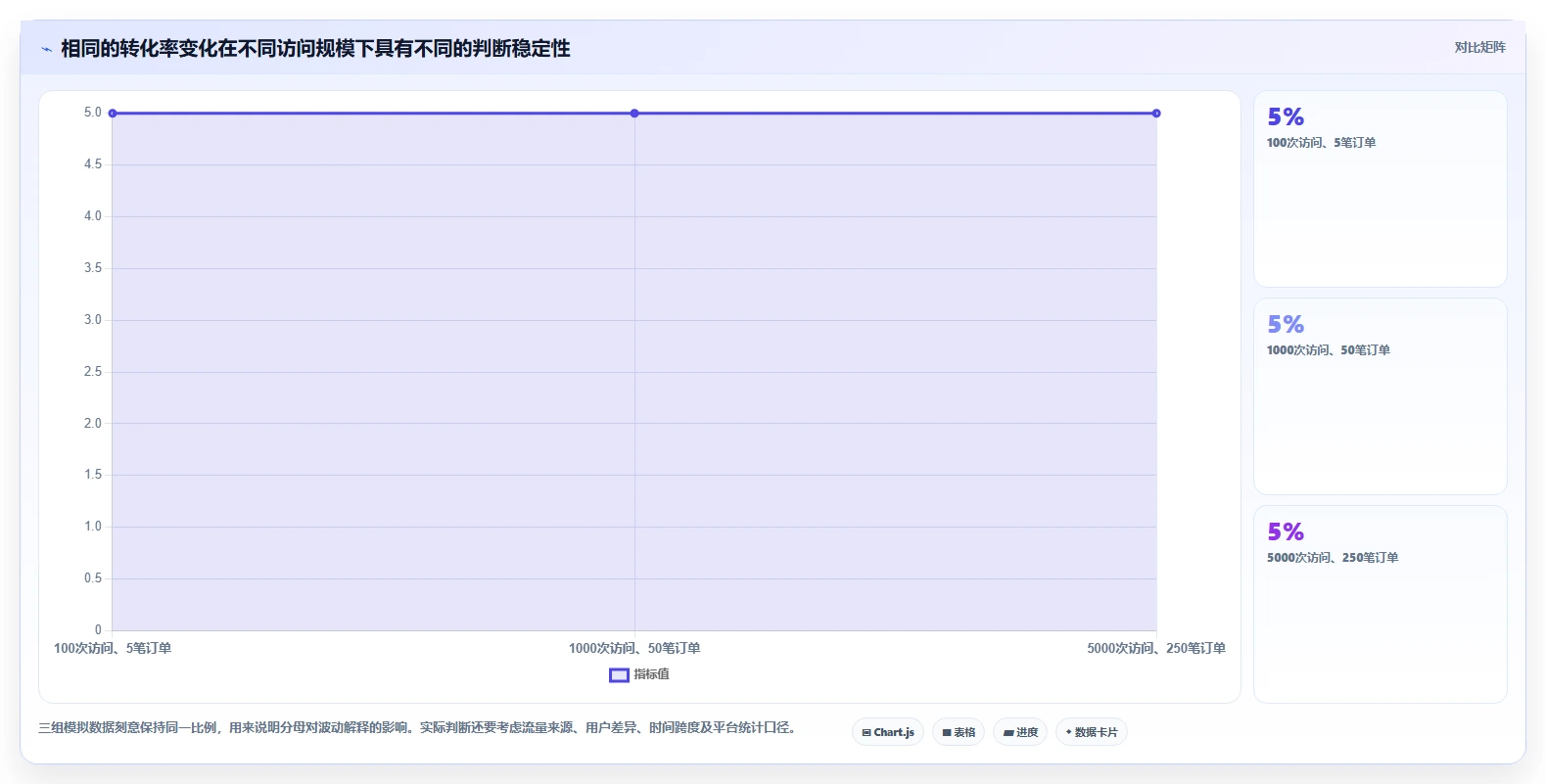Click the Chart.js tag pill
Viewport: 1546px width, 784px height.
888,732
